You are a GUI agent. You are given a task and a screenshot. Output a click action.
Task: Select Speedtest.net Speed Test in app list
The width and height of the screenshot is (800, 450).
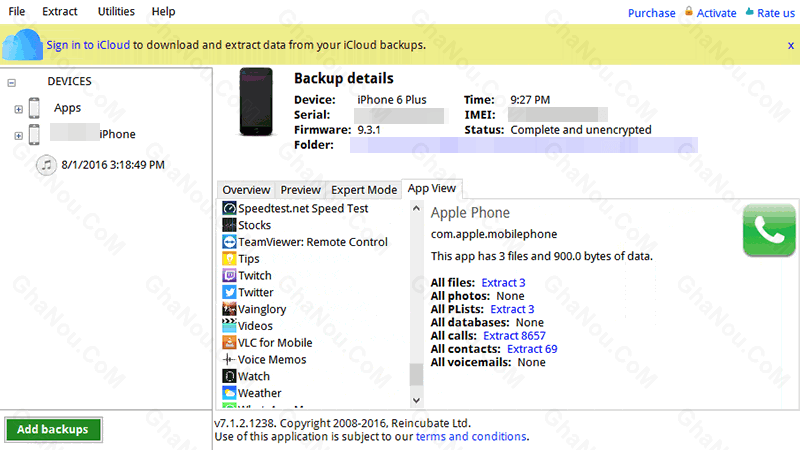click(x=303, y=208)
